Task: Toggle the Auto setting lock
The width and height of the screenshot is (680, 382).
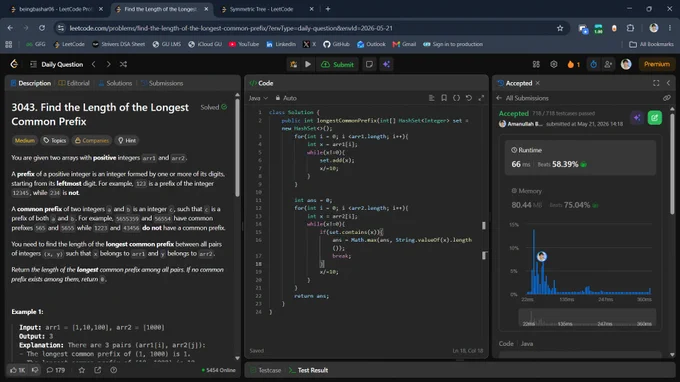Action: tap(286, 98)
